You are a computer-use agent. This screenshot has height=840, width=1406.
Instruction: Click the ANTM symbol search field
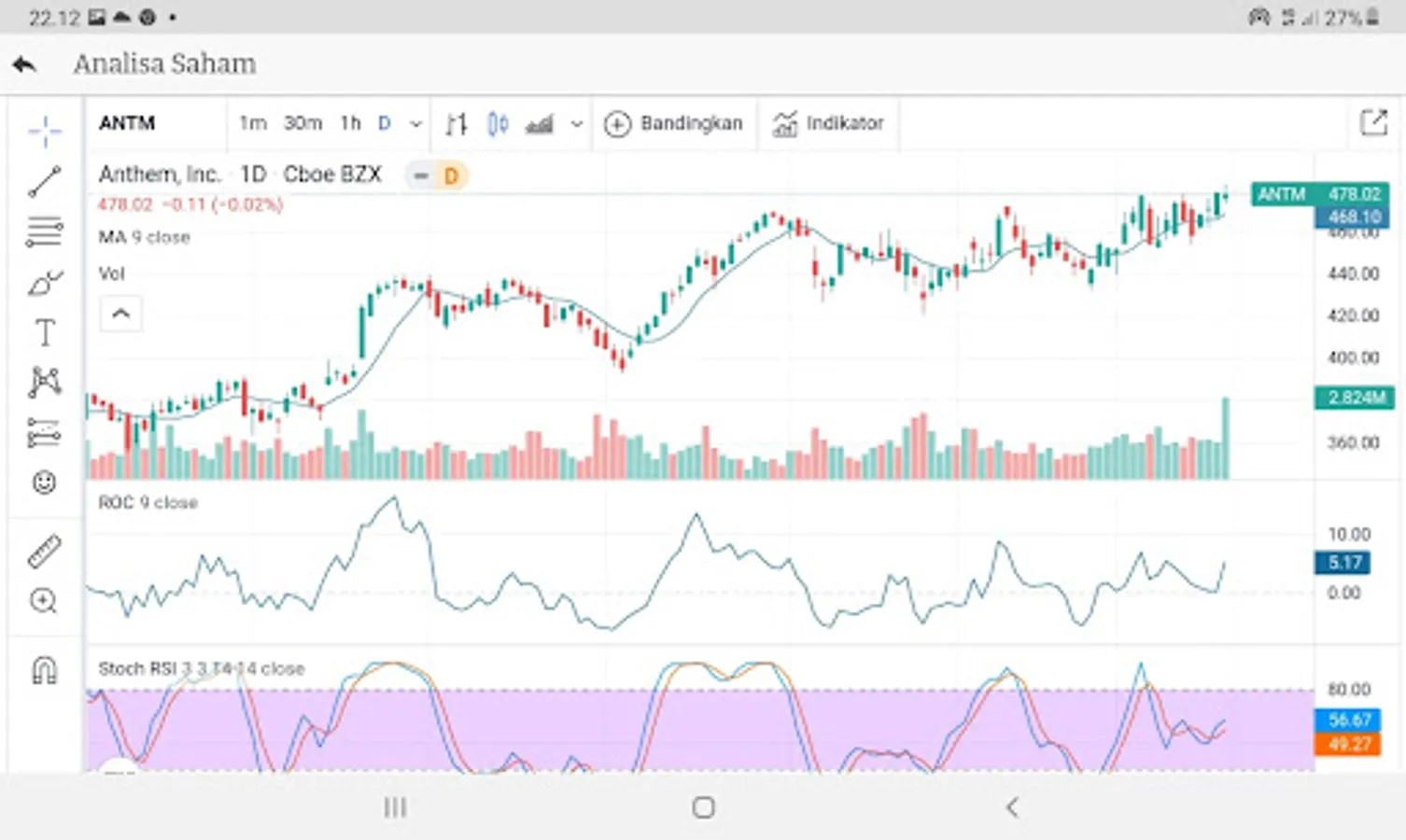pos(154,123)
